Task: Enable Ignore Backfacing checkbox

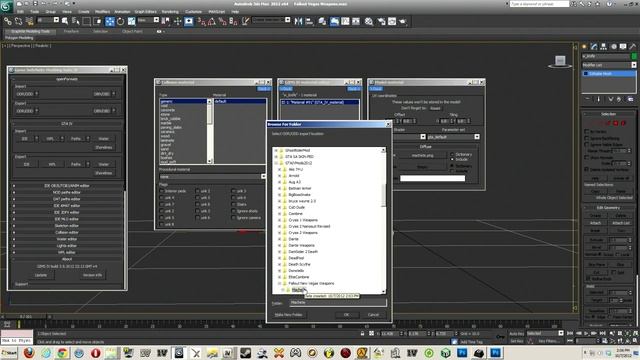Action: 587,138
